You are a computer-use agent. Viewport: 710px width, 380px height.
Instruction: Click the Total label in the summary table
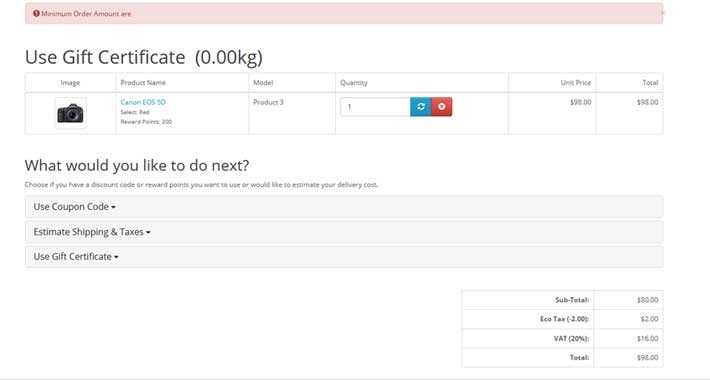[579, 358]
